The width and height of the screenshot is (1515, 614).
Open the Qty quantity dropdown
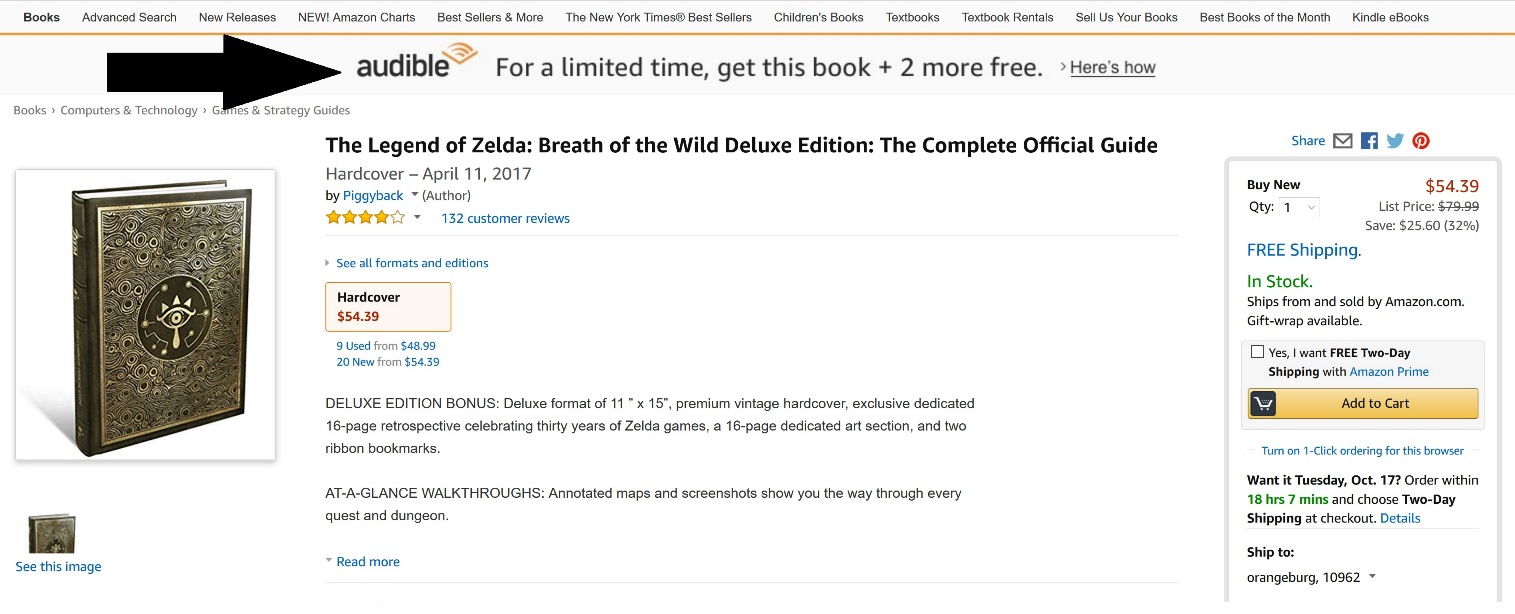[x=1299, y=207]
